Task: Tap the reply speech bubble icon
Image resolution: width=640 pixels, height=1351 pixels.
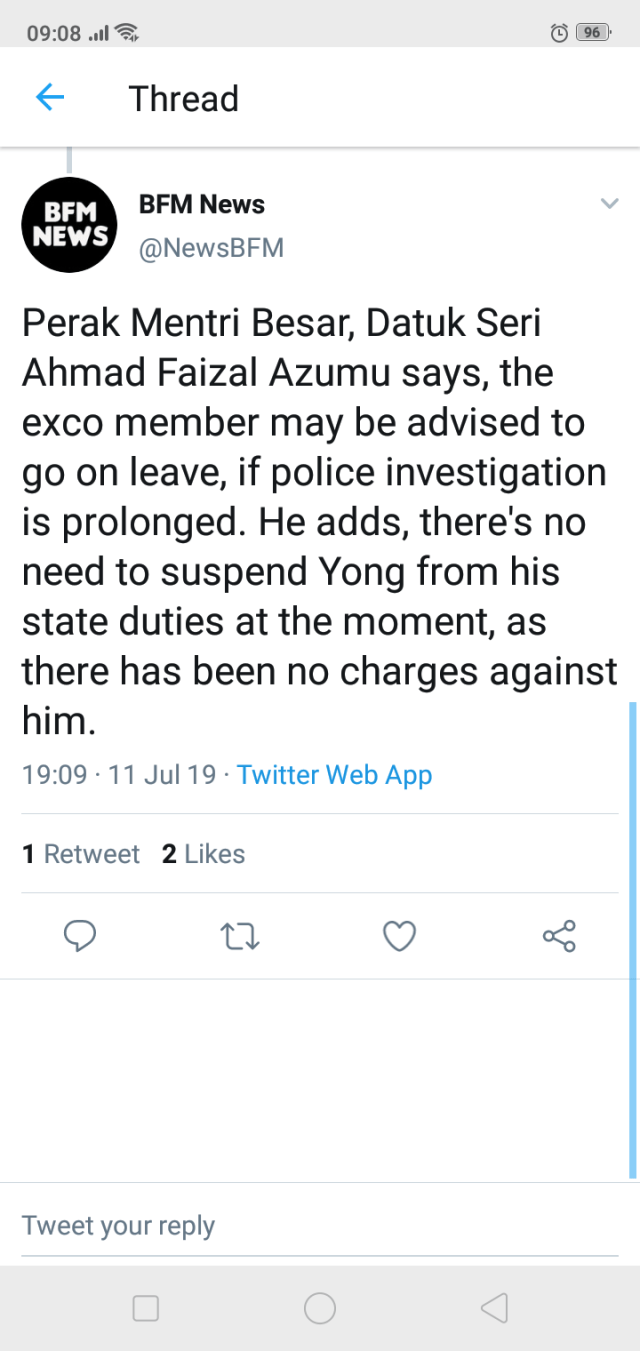Action: [79, 936]
